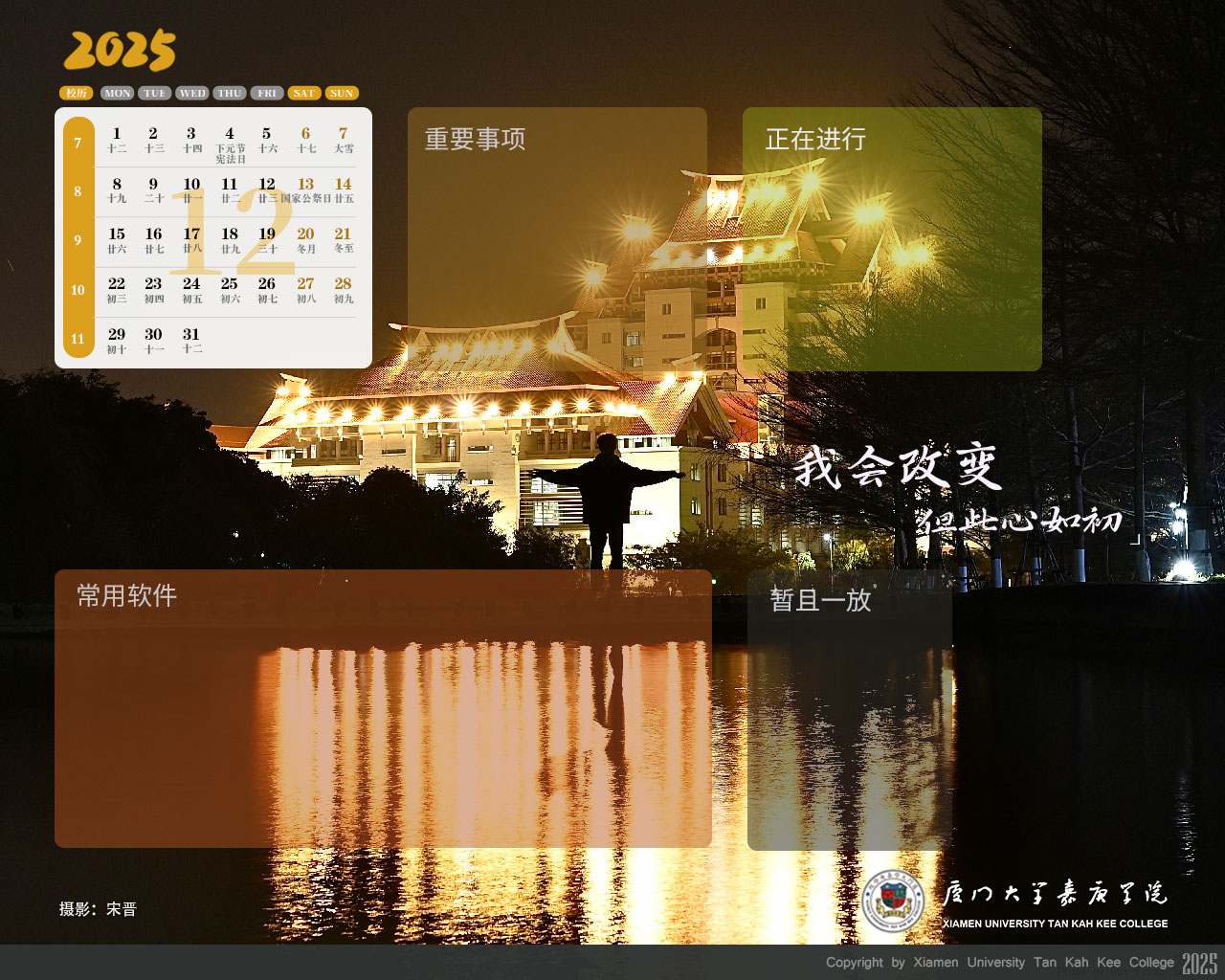Click the SUN weekday badge
This screenshot has height=980, width=1225.
point(342,93)
